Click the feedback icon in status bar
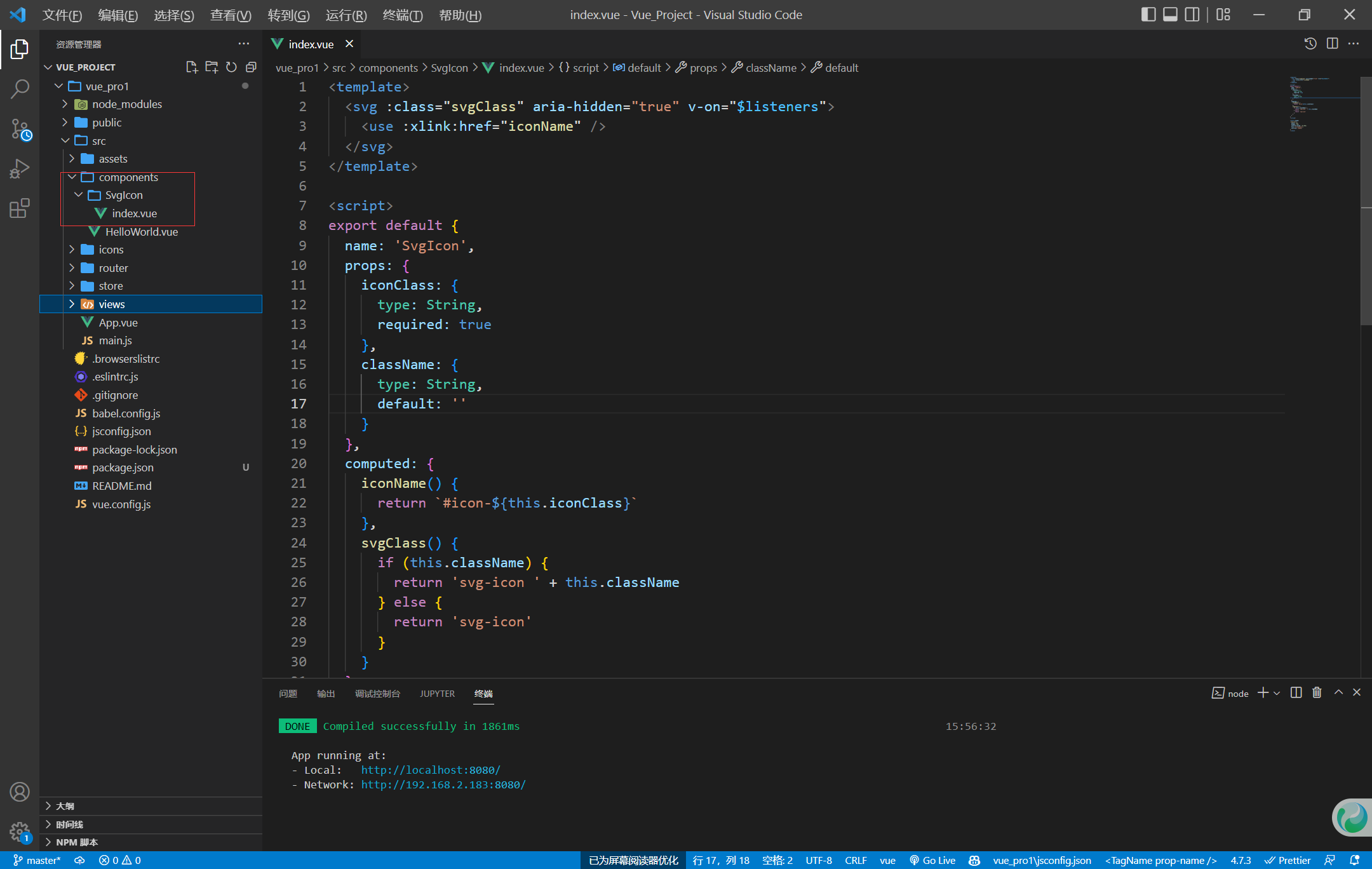 pos(1329,860)
